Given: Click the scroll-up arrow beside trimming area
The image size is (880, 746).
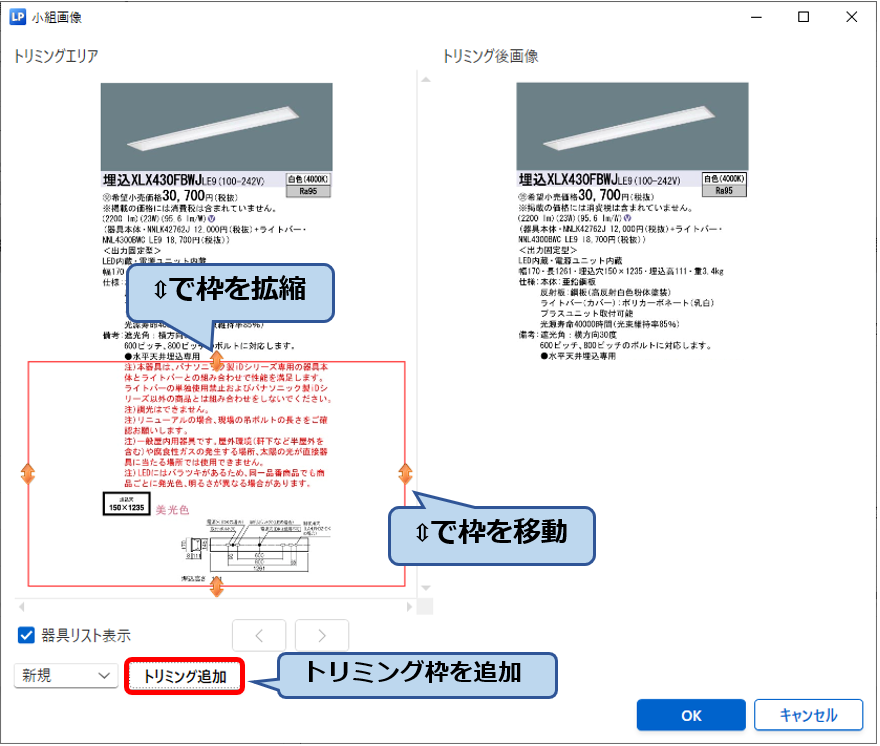Looking at the screenshot, I should [424, 78].
